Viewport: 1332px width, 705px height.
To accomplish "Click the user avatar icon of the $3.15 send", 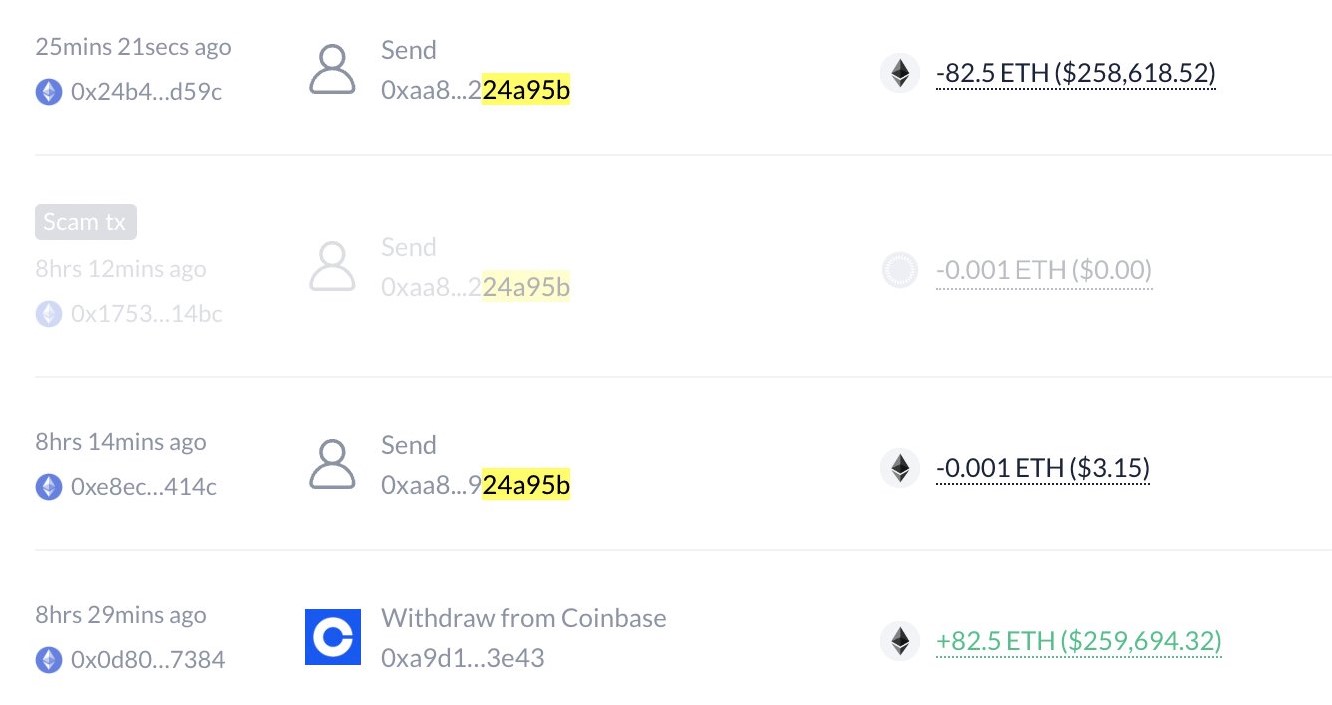I will click(333, 465).
